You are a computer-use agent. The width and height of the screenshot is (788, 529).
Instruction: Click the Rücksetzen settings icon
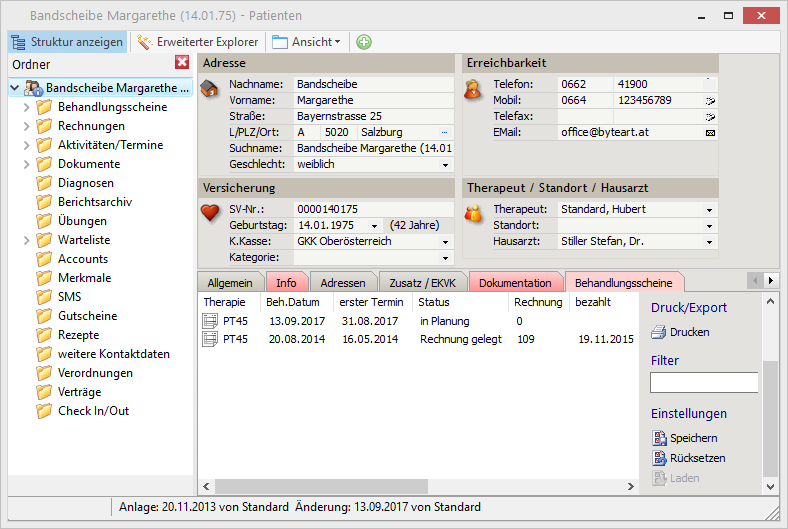point(659,458)
